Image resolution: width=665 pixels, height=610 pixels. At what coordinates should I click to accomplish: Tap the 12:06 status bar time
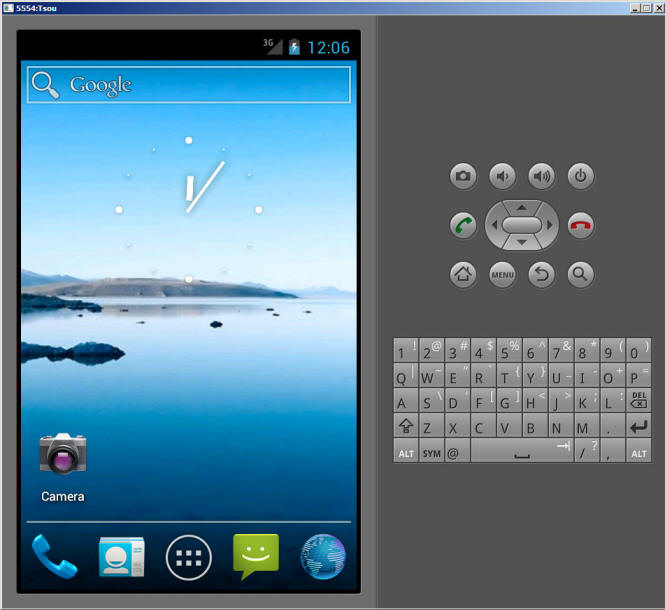328,48
